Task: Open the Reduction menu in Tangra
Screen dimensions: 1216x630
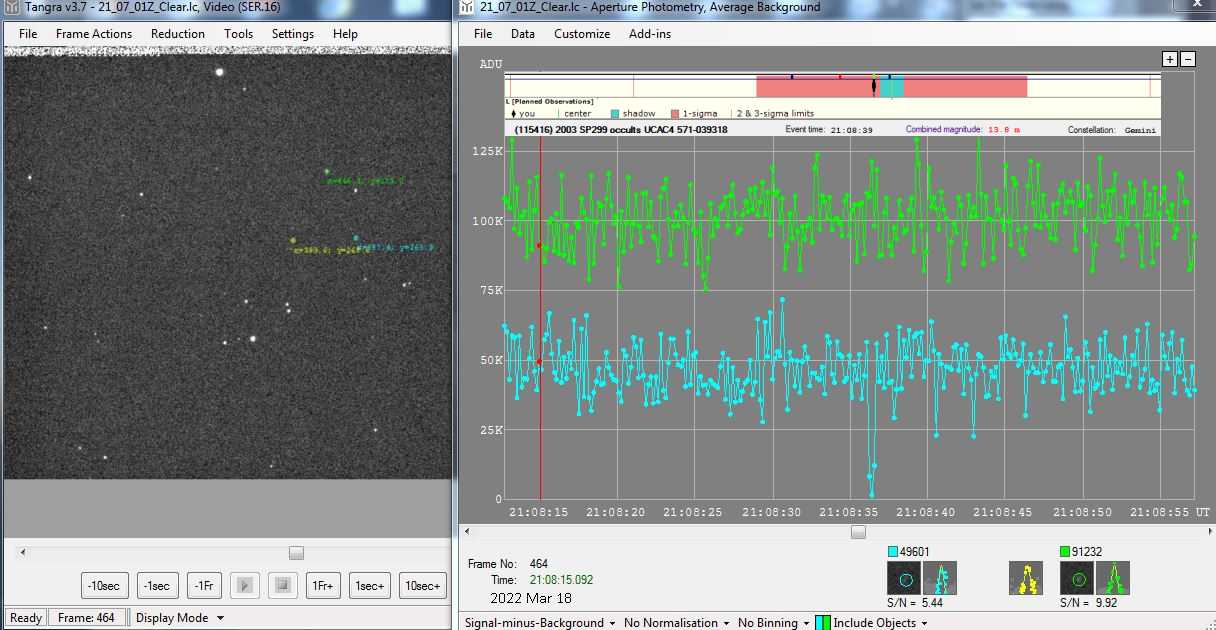Action: point(177,34)
